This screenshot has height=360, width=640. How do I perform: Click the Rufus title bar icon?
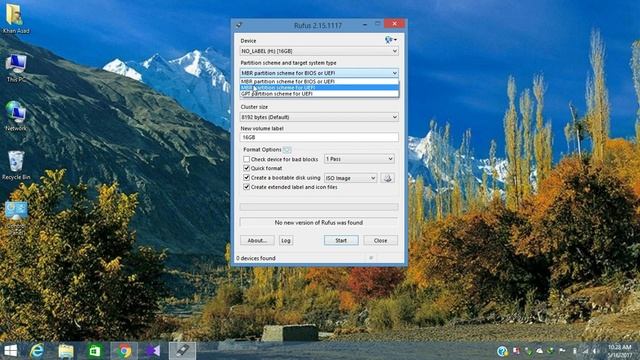coord(239,25)
